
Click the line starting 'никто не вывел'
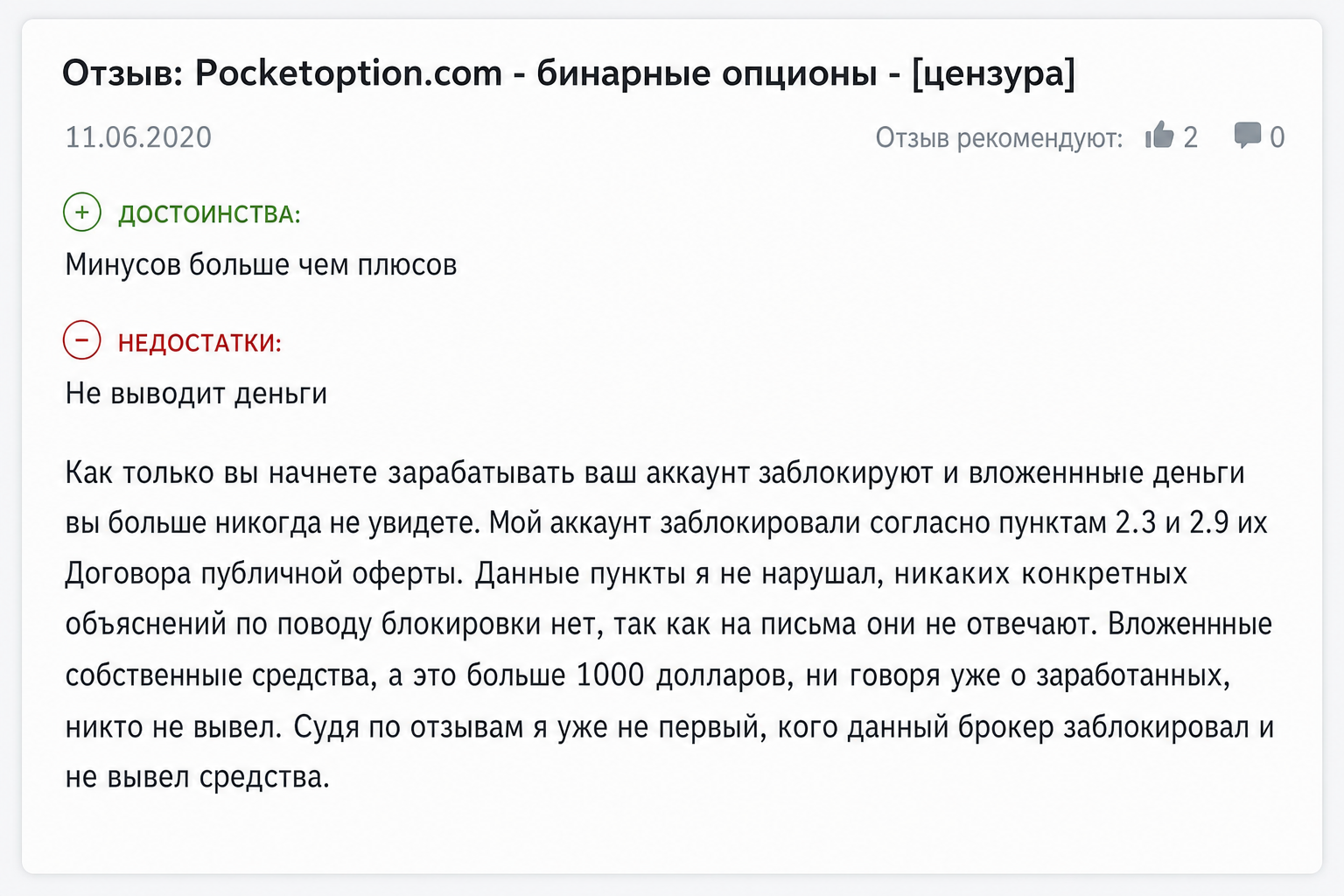pos(669,726)
